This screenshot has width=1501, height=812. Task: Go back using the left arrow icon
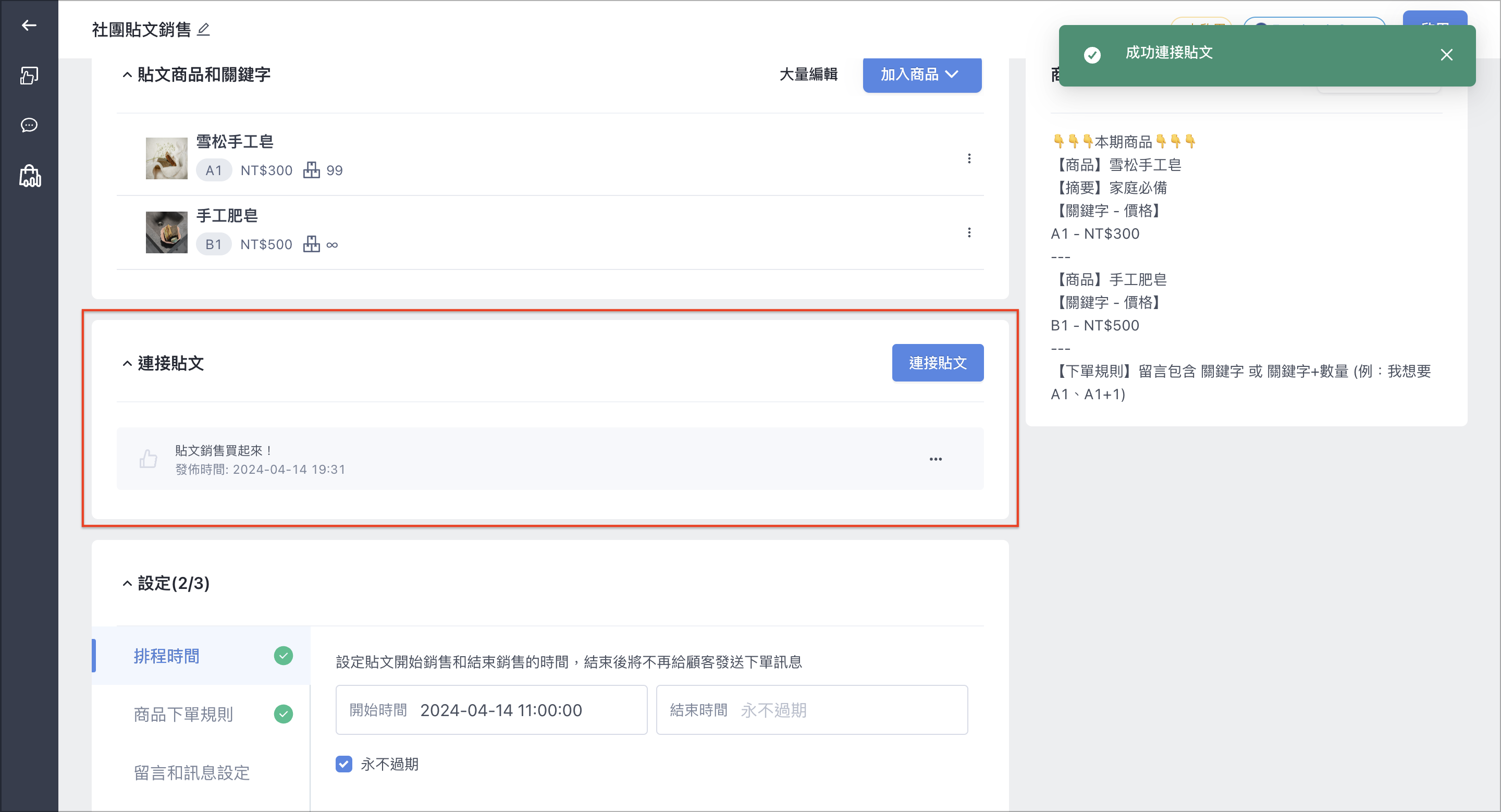tap(29, 25)
